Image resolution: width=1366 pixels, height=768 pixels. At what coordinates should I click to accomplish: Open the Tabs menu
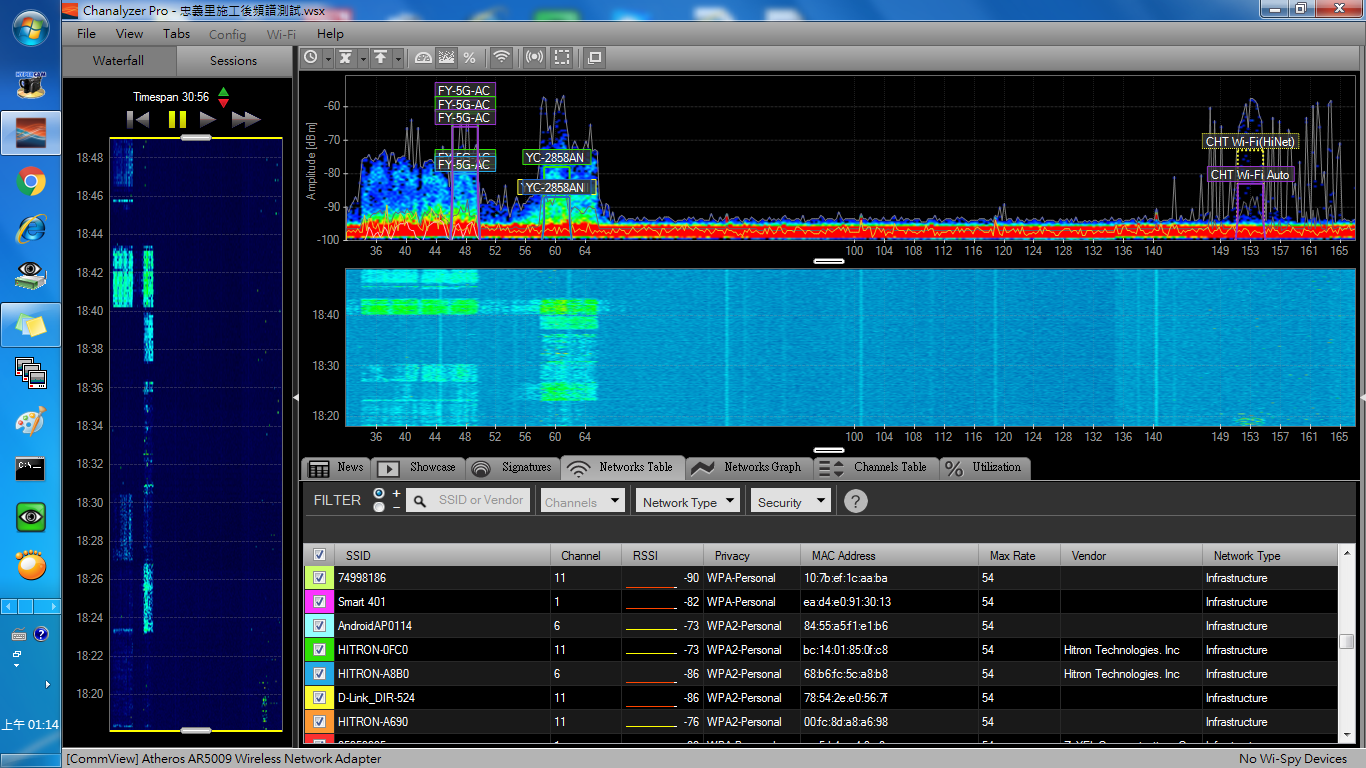177,34
